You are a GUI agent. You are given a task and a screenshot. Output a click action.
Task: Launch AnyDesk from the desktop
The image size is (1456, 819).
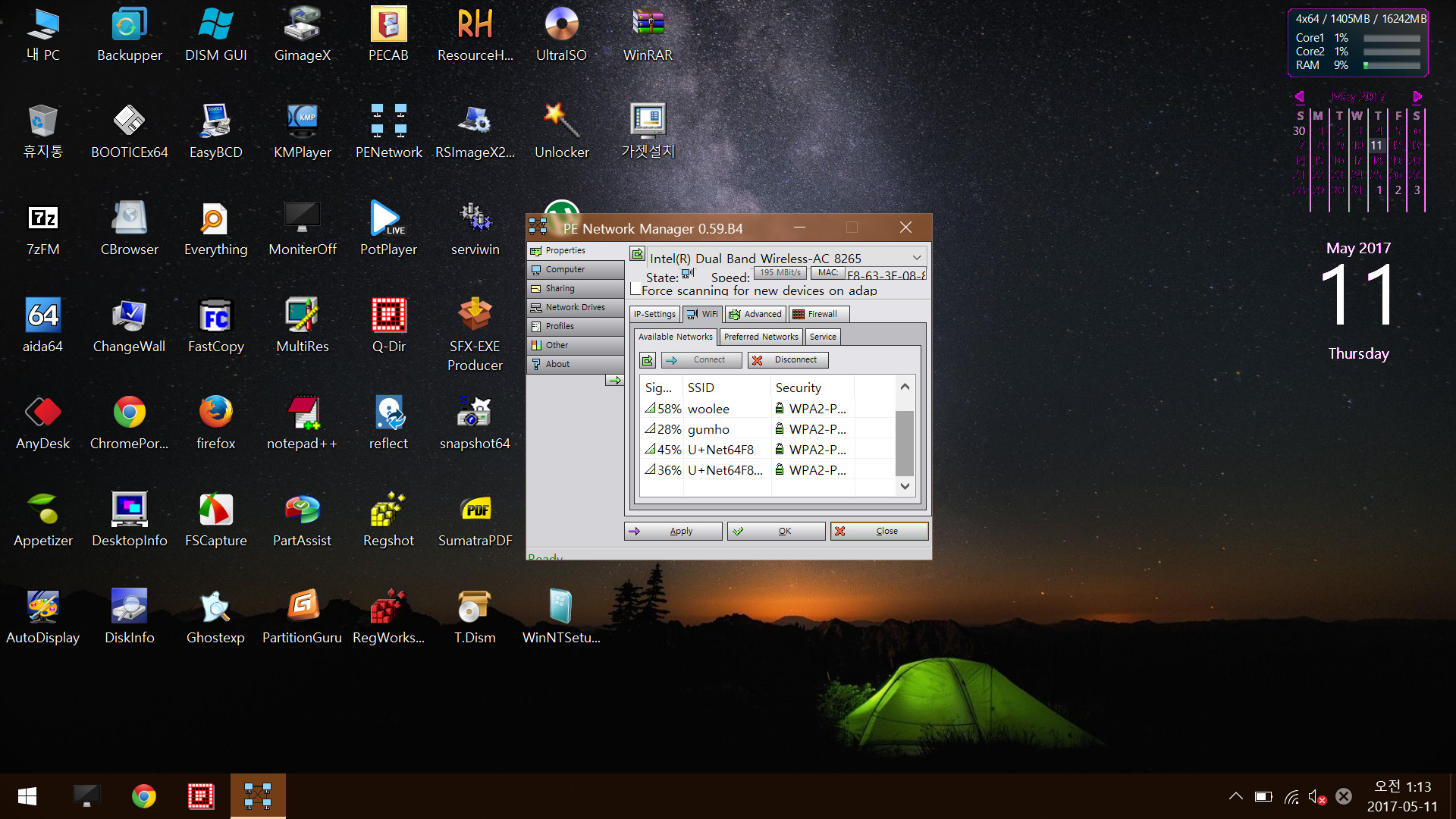[x=42, y=423]
